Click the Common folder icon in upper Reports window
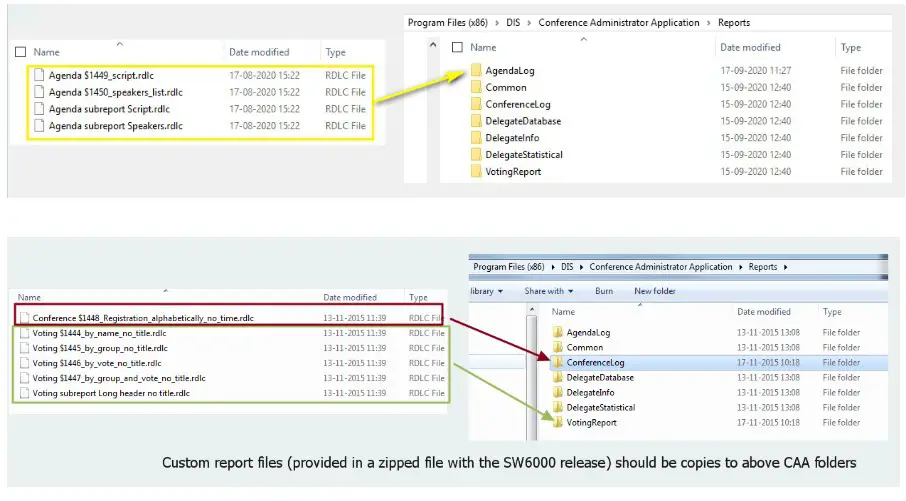The width and height of the screenshot is (906, 501). pyautogui.click(x=476, y=87)
